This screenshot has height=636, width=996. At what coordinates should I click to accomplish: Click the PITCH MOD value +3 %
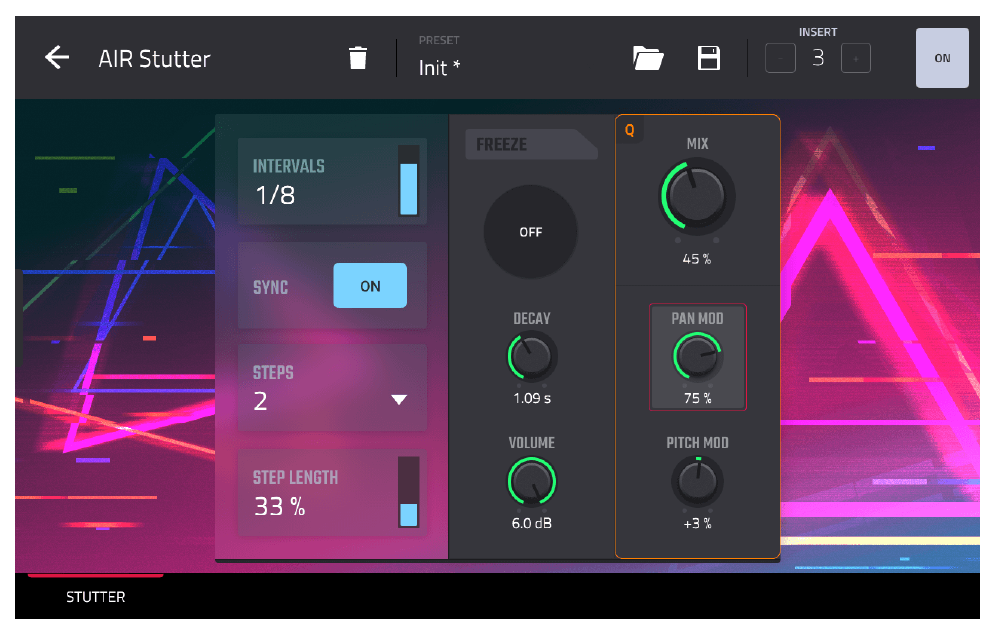tap(697, 524)
